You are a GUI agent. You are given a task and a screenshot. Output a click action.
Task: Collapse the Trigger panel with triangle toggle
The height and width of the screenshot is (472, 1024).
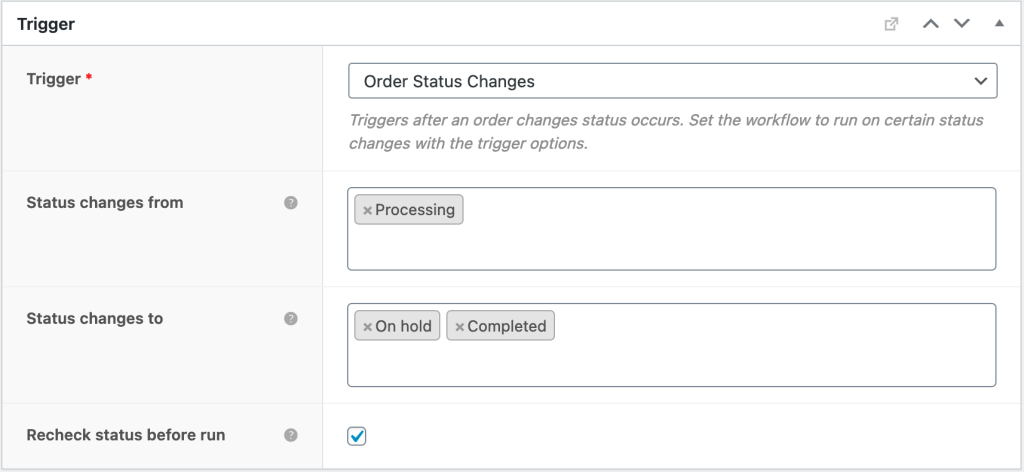pos(999,24)
